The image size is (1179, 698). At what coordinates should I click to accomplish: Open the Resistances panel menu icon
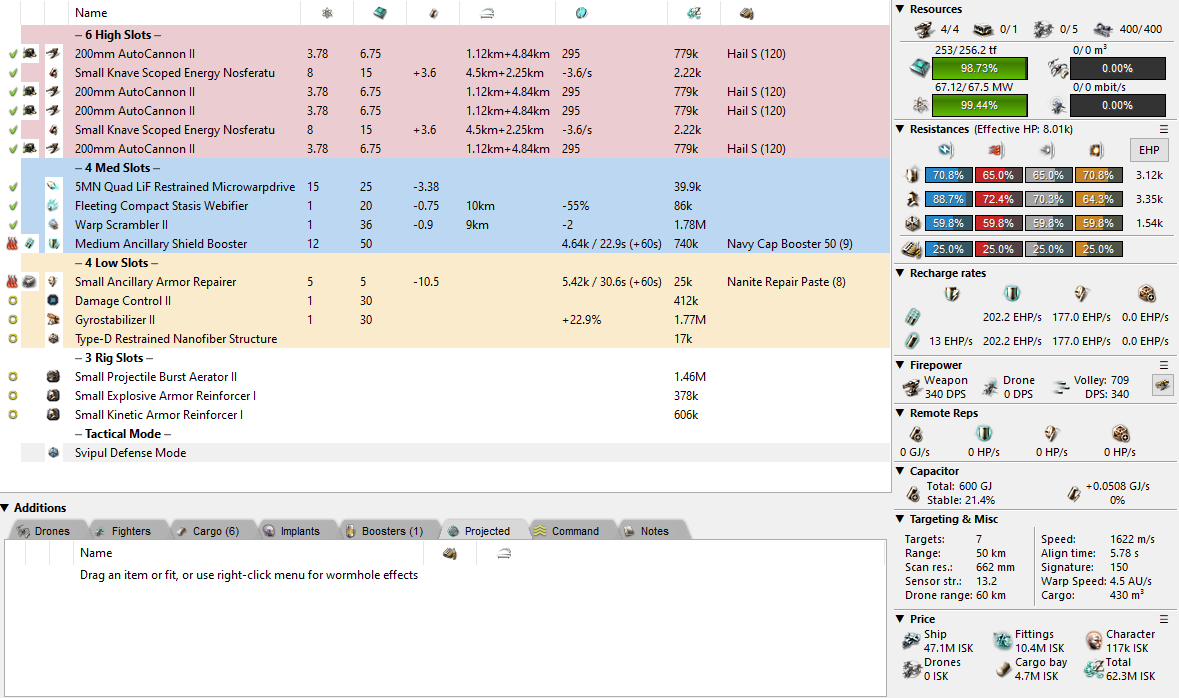pos(1163,129)
